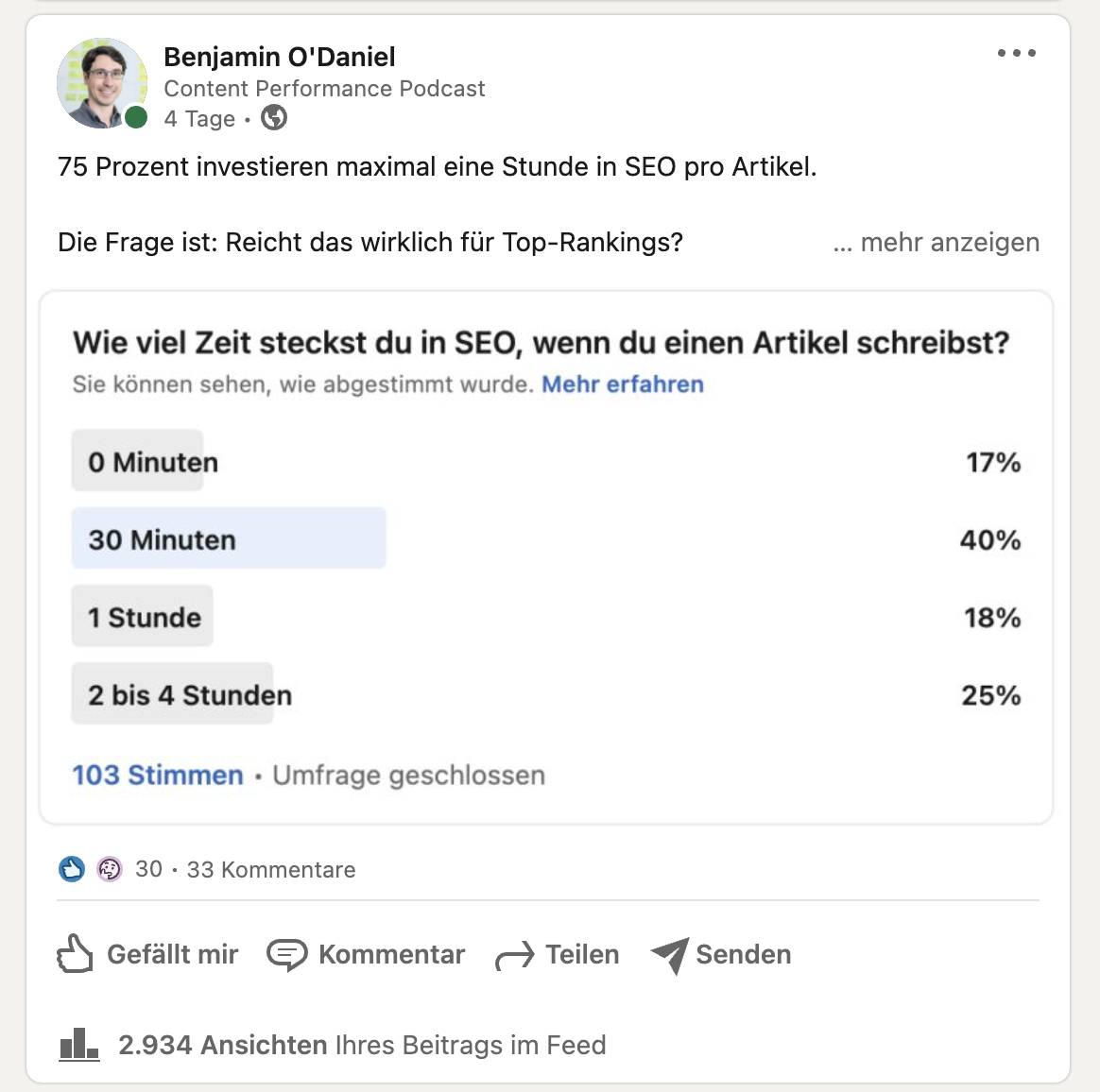
Task: Open the Mehr erfahren link
Action: [x=622, y=384]
